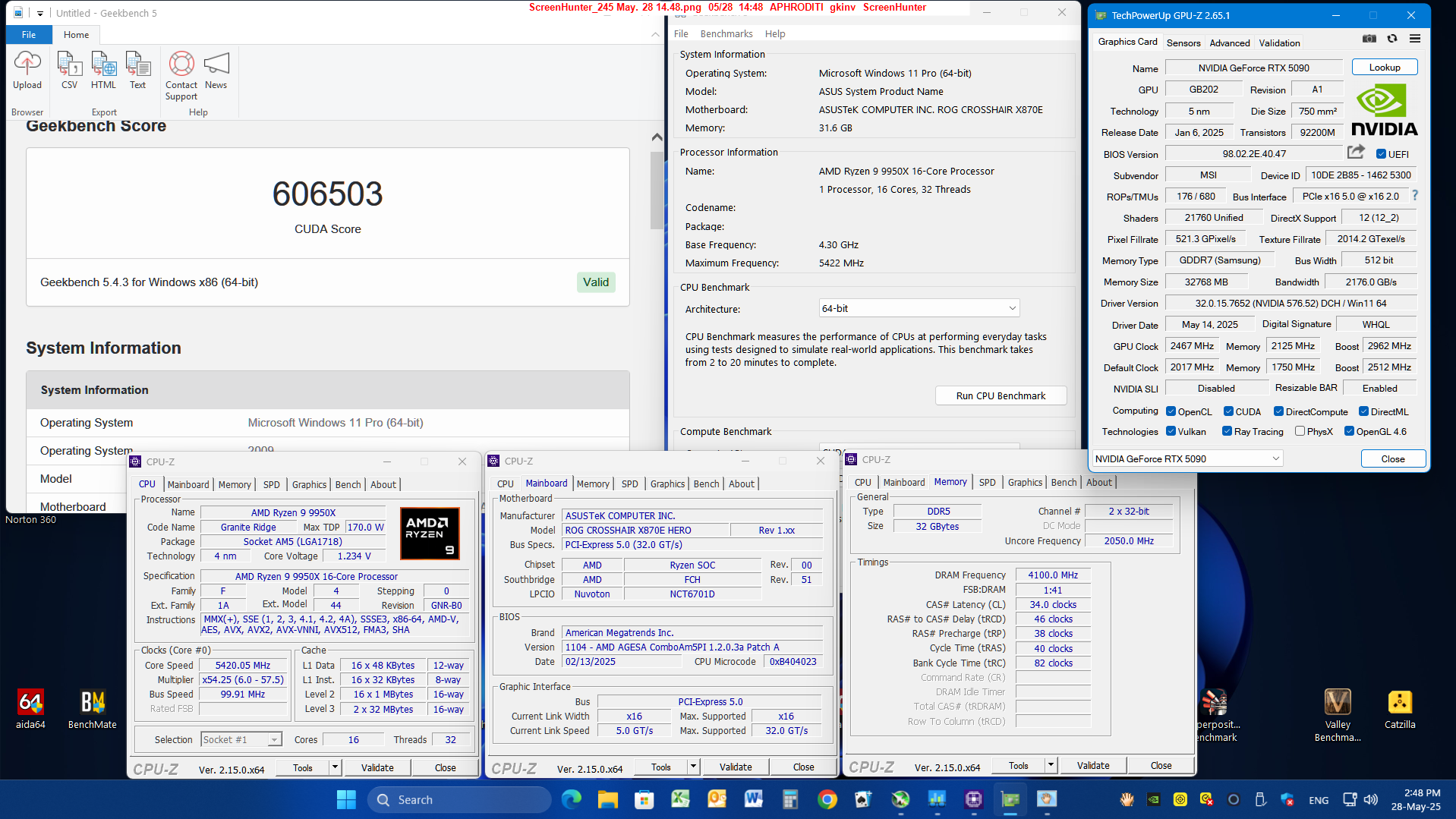Open Google Chrome from the taskbar
This screenshot has height=819, width=1456.
(x=827, y=799)
